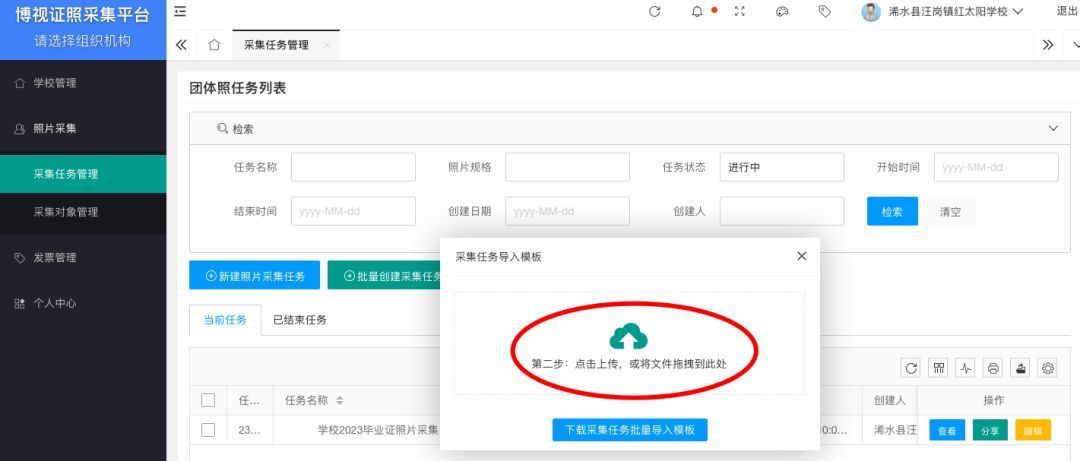Switch to 当前任务 tab
This screenshot has height=461, width=1080.
(x=225, y=320)
